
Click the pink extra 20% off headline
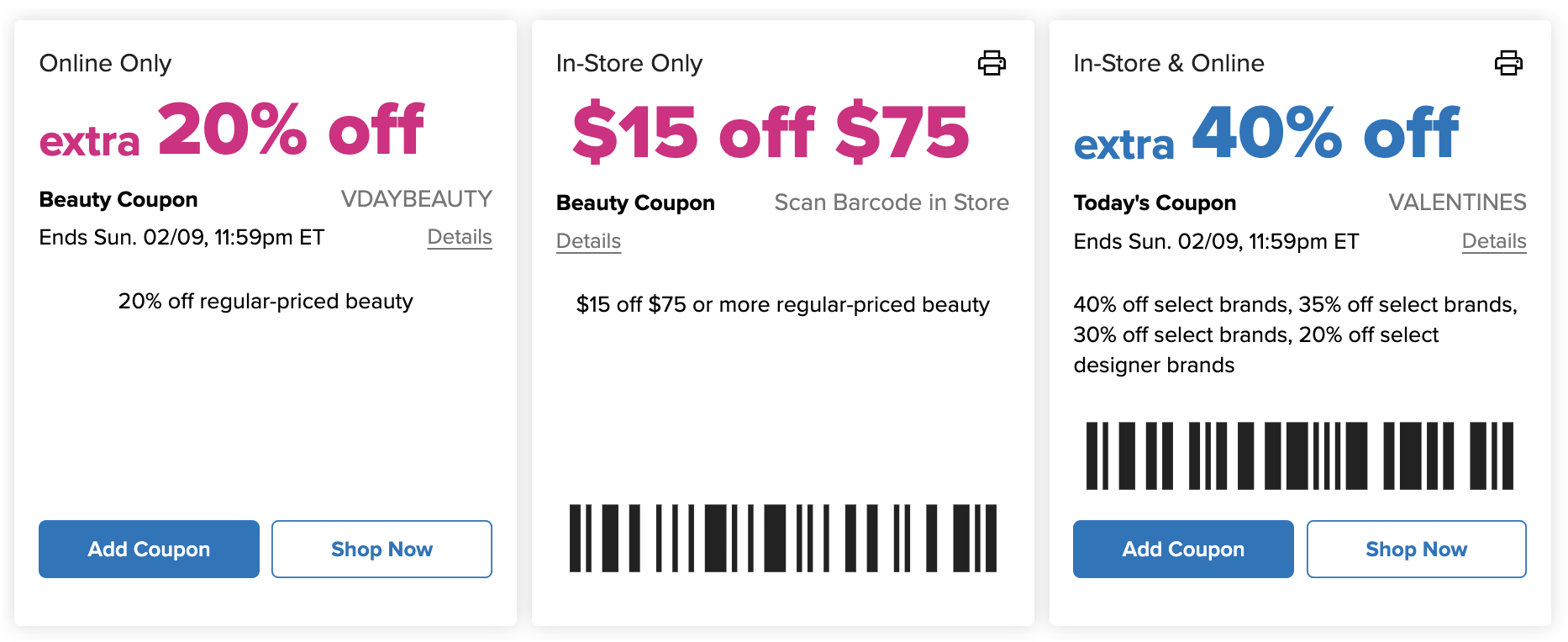pyautogui.click(x=232, y=130)
